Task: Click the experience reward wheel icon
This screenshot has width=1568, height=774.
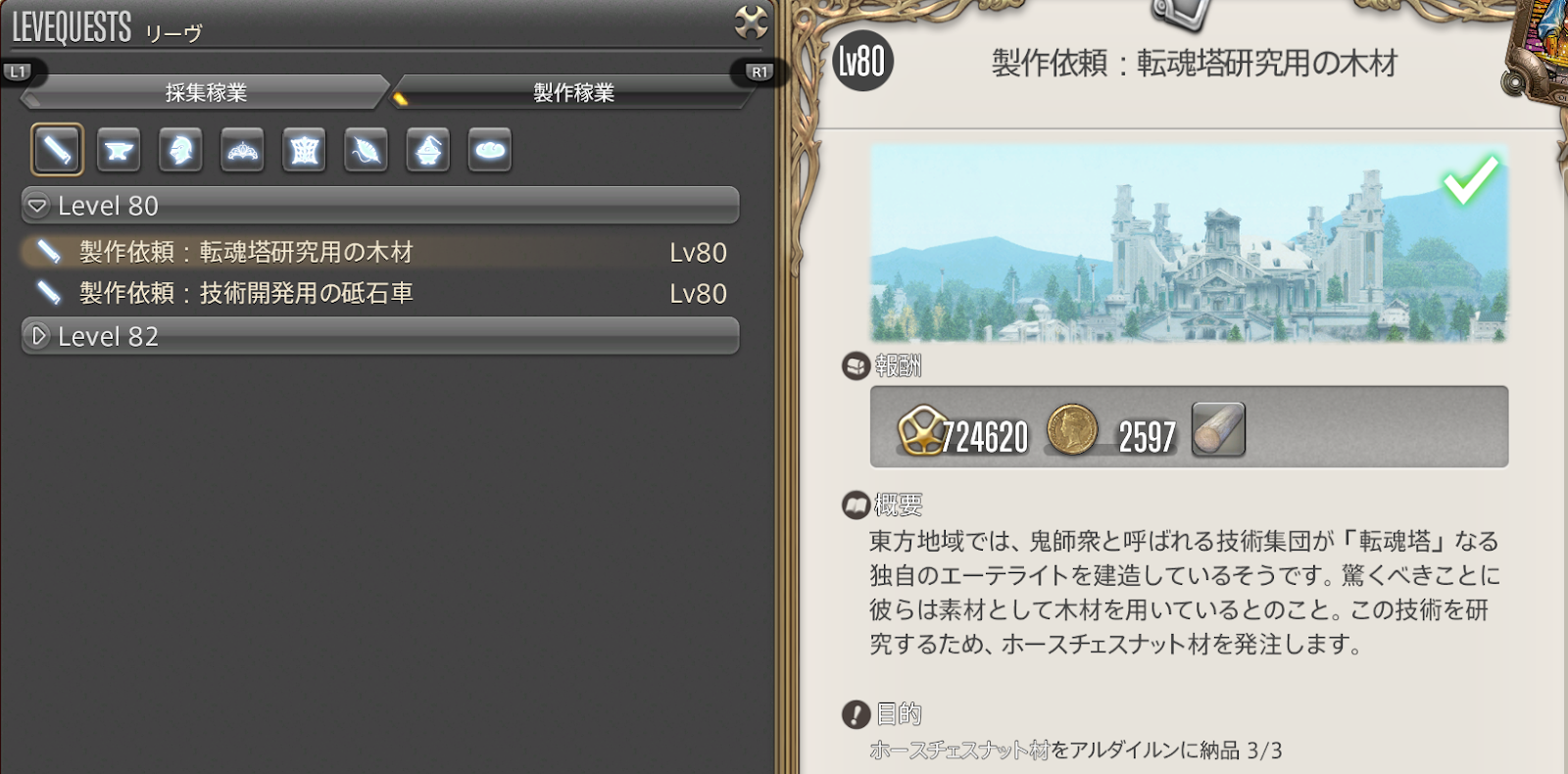Action: [x=921, y=430]
